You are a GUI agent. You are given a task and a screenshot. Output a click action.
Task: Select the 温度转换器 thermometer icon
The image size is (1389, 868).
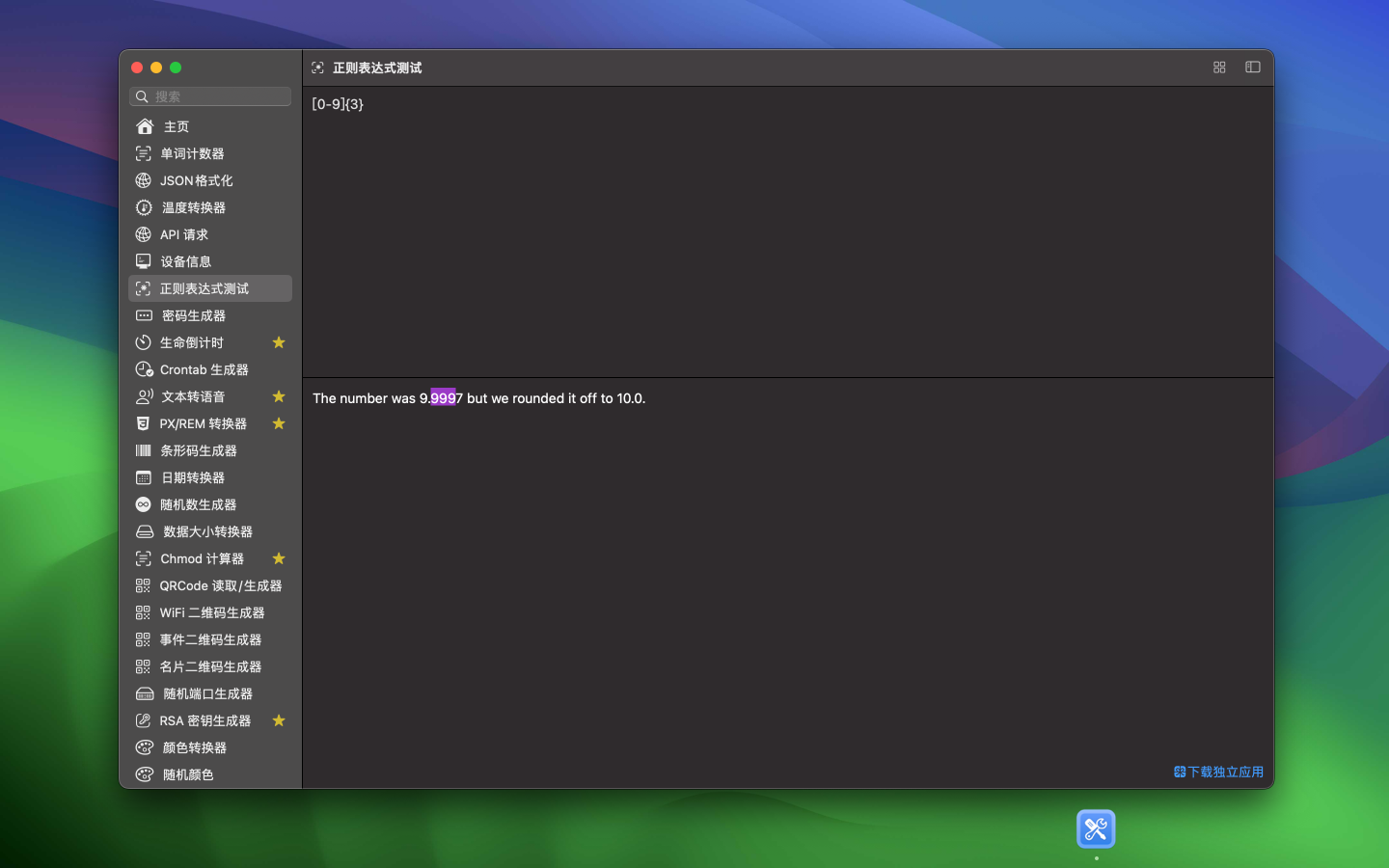click(x=143, y=207)
